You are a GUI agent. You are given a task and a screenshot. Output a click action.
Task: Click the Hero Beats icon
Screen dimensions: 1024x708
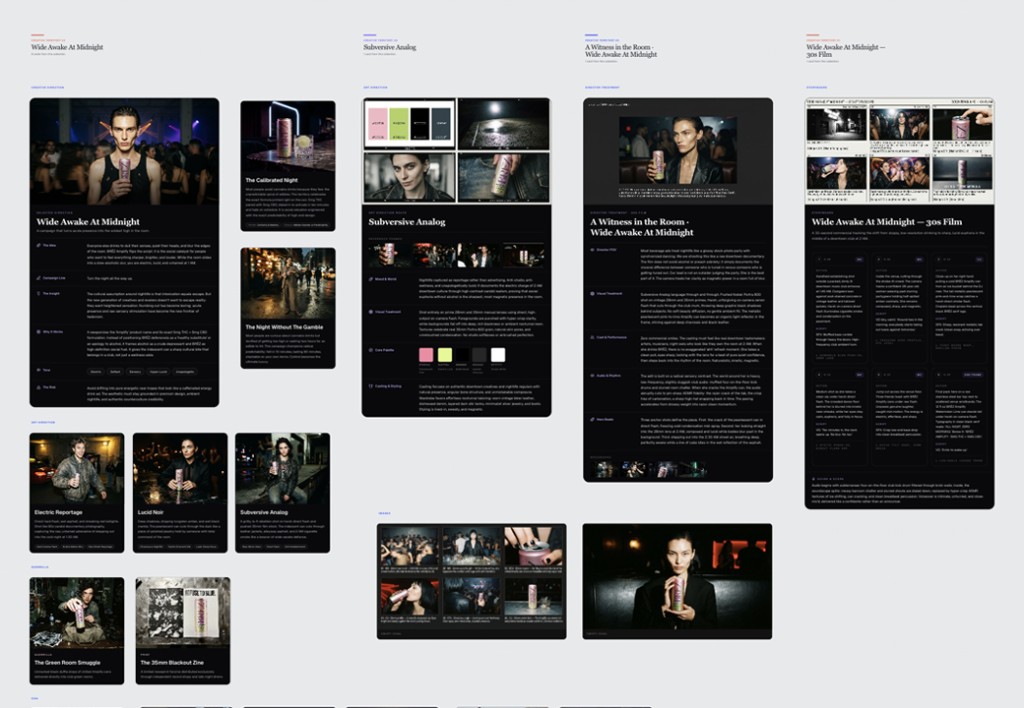(x=592, y=419)
